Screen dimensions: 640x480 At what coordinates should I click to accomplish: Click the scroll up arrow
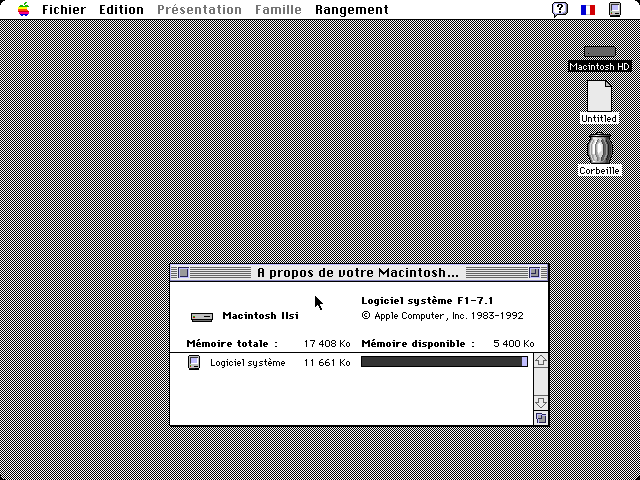tap(541, 360)
